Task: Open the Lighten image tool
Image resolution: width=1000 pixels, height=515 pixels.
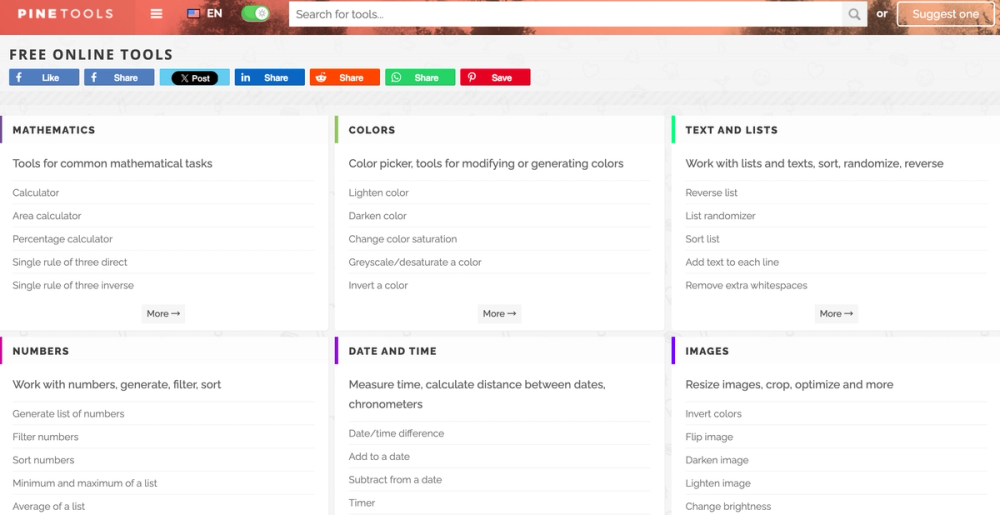Action: coord(717,483)
